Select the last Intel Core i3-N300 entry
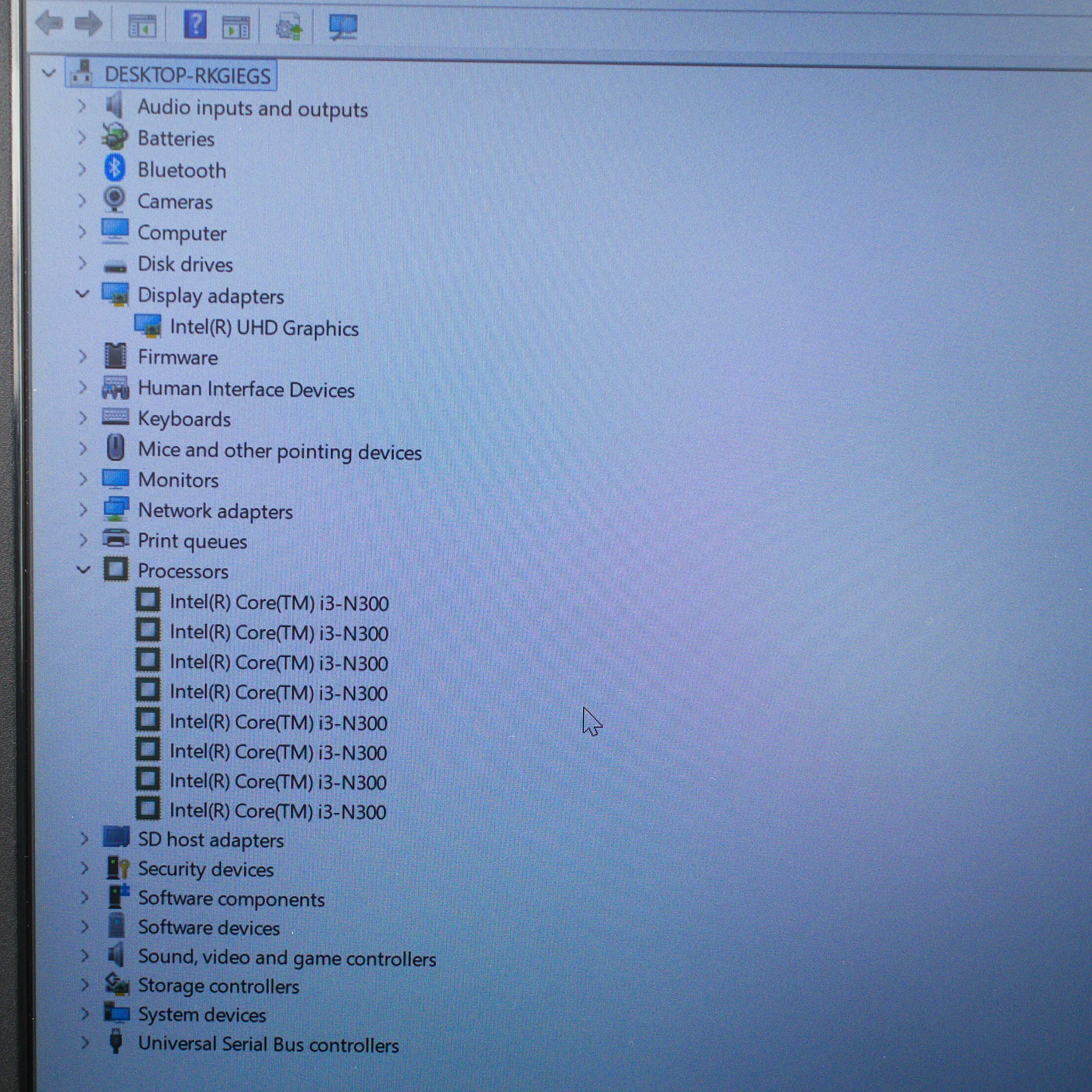 tap(277, 812)
